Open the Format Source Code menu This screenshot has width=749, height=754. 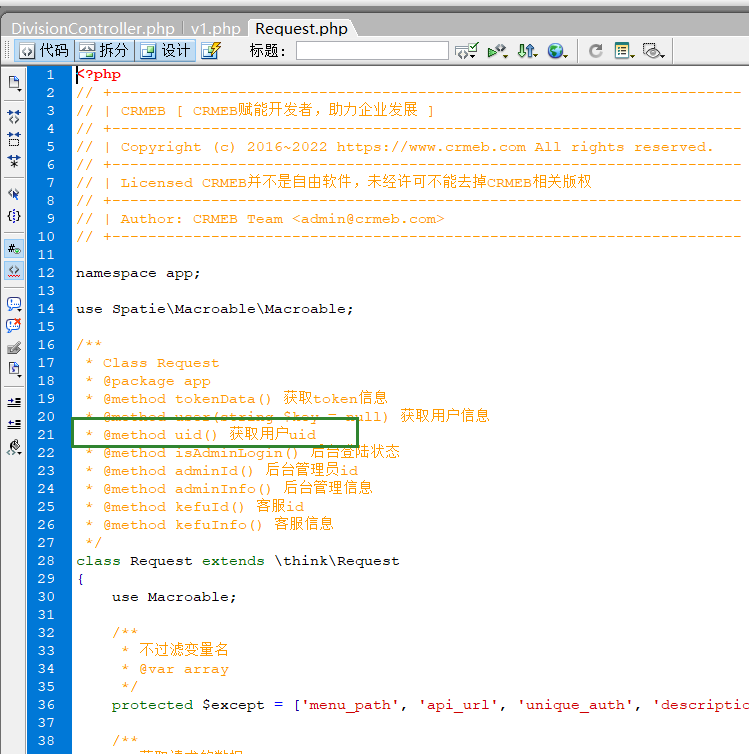pyautogui.click(x=14, y=447)
